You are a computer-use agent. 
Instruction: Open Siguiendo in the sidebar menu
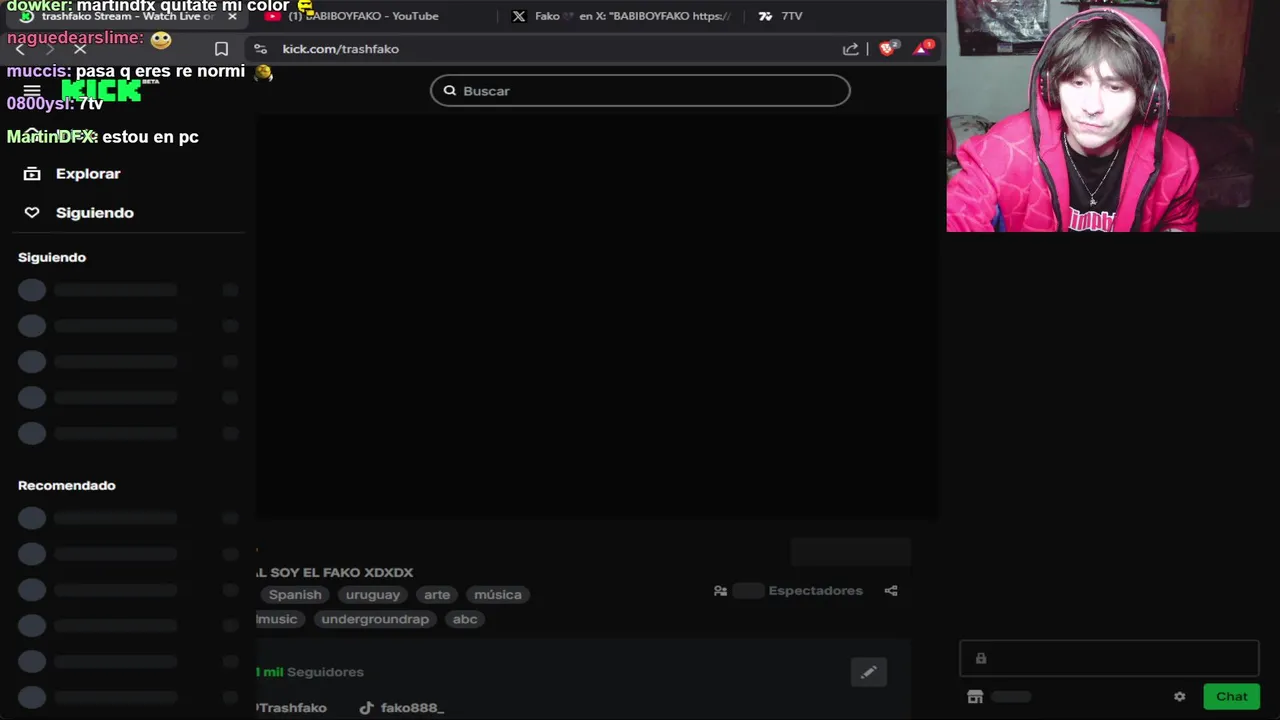click(x=95, y=213)
